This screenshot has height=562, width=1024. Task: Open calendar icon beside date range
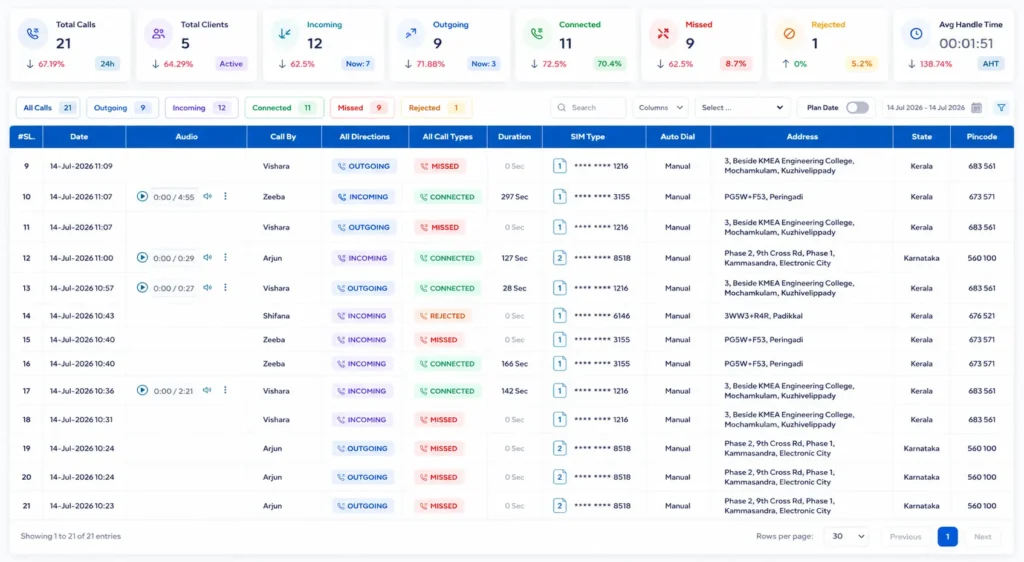coord(976,108)
